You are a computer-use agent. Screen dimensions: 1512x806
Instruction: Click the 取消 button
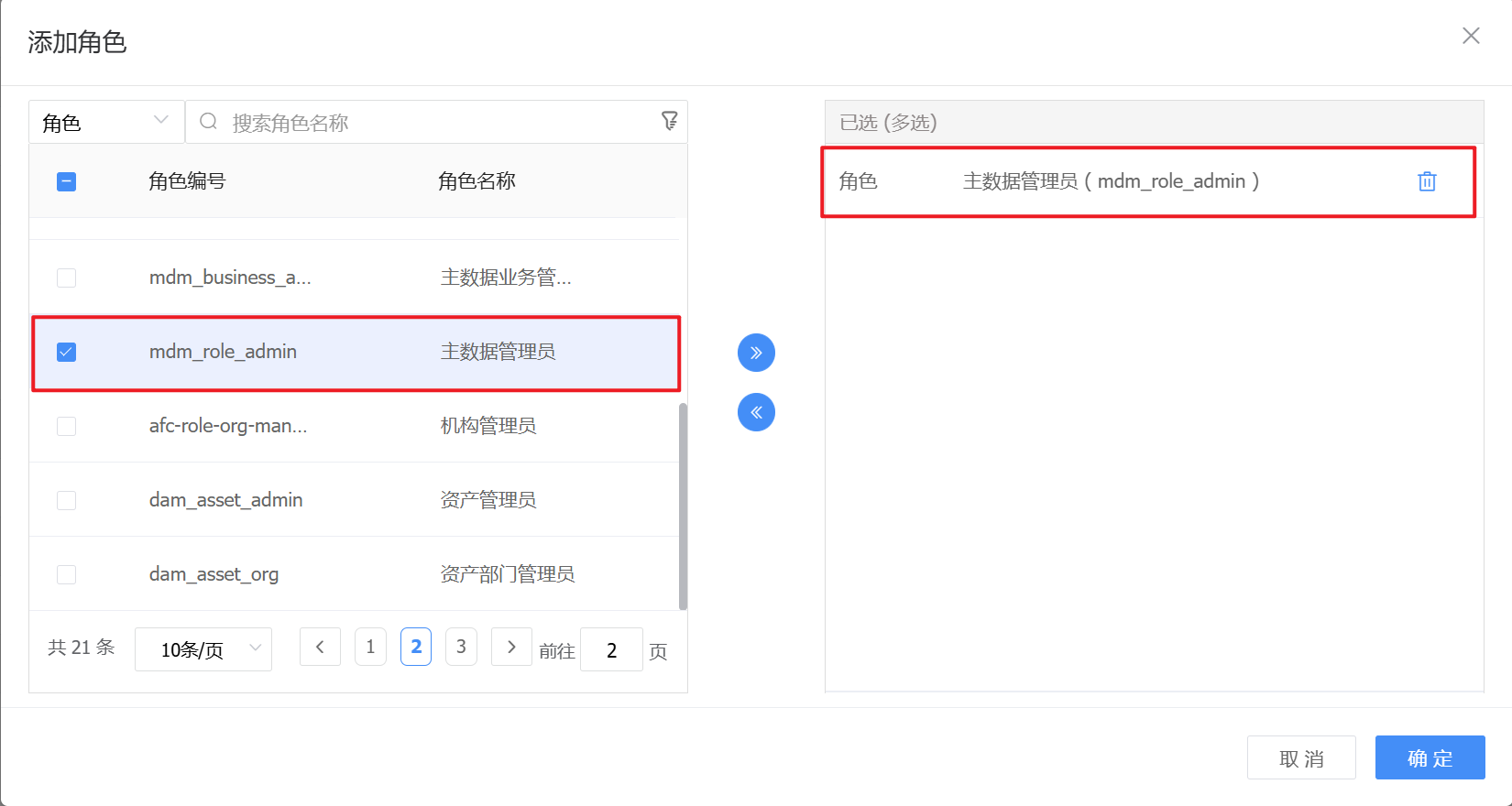click(1301, 757)
